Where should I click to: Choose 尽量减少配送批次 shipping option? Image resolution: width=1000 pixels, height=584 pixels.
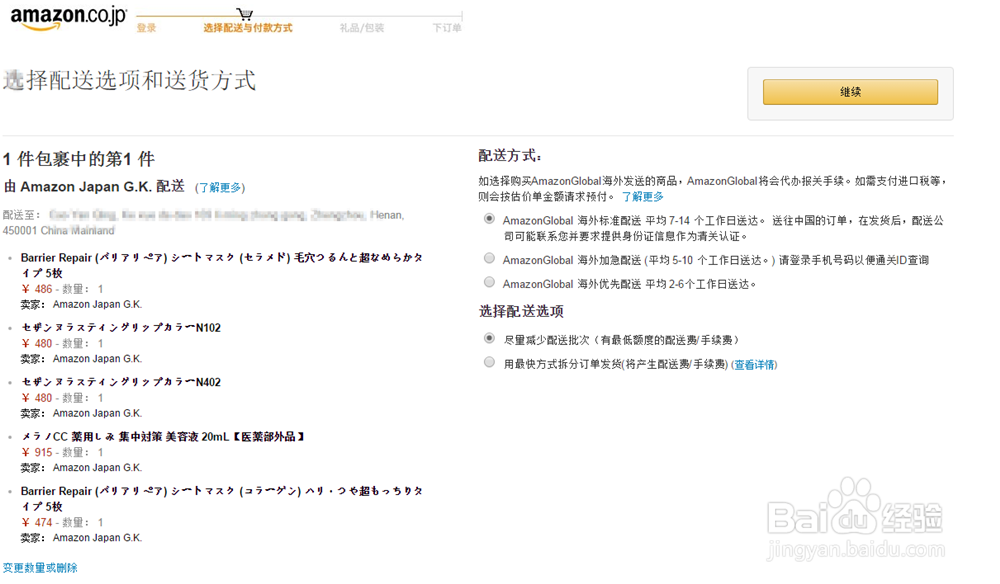[489, 338]
